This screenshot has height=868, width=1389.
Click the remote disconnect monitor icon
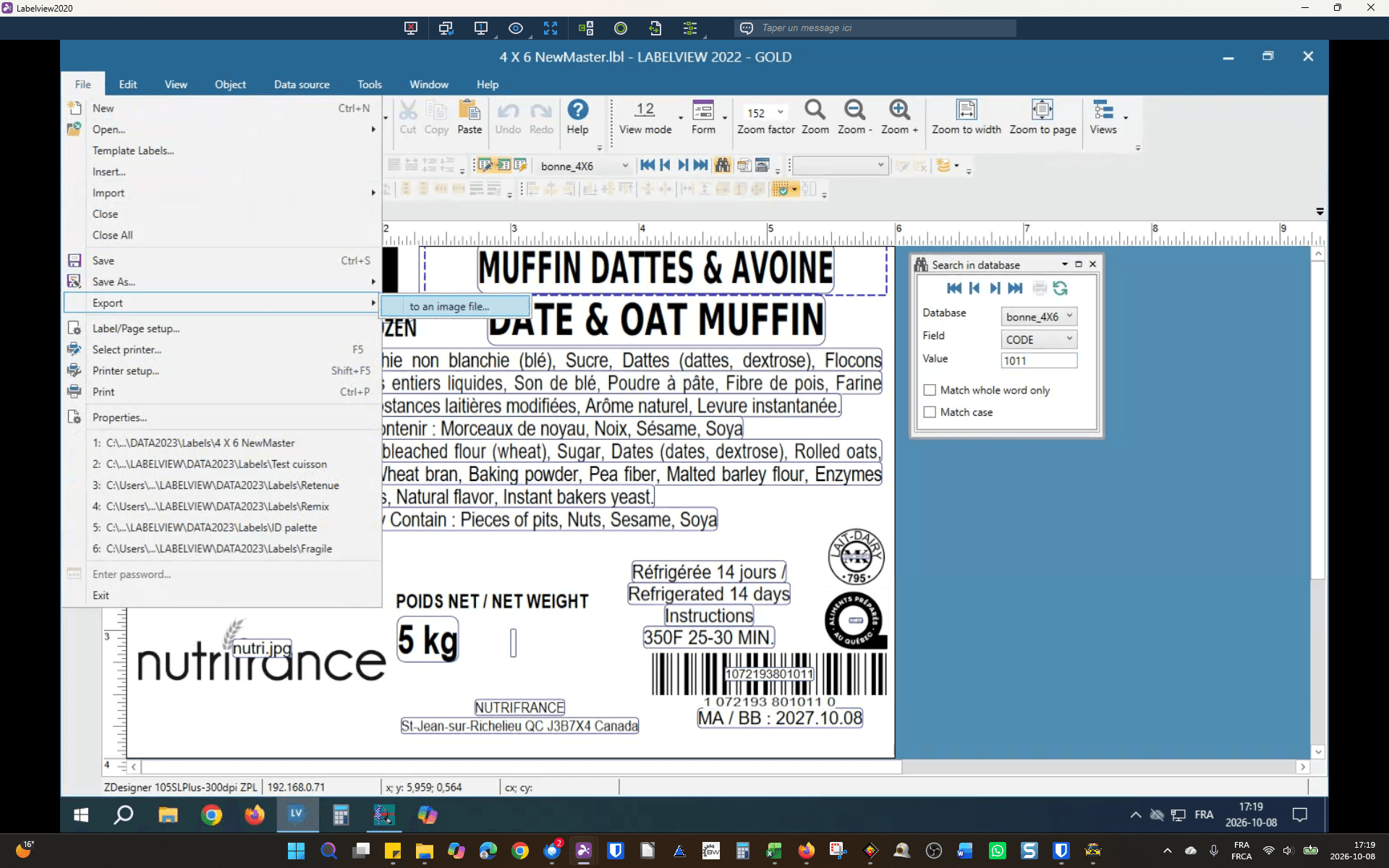(411, 28)
